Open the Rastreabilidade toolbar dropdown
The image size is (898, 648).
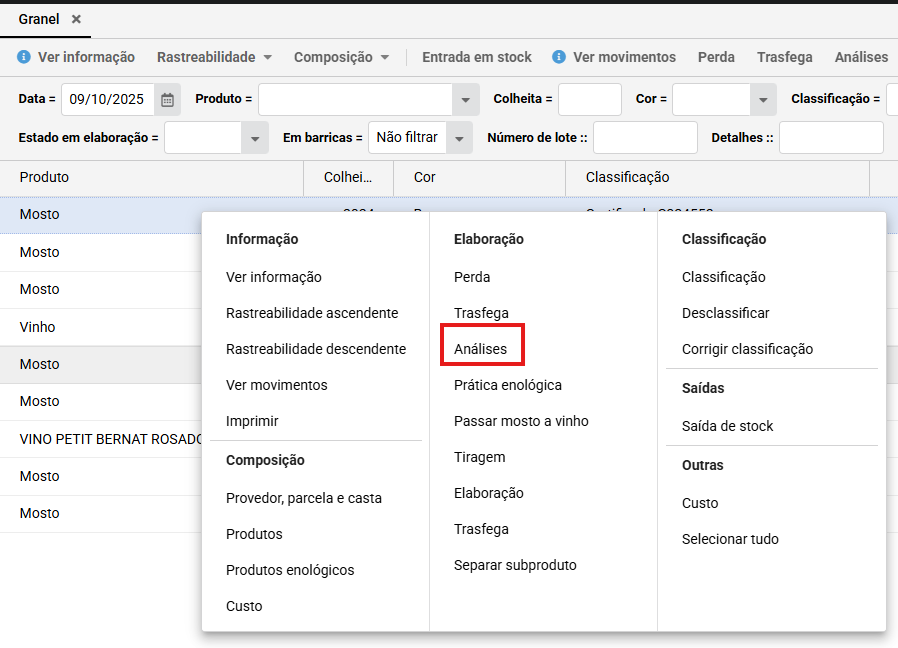[x=214, y=57]
